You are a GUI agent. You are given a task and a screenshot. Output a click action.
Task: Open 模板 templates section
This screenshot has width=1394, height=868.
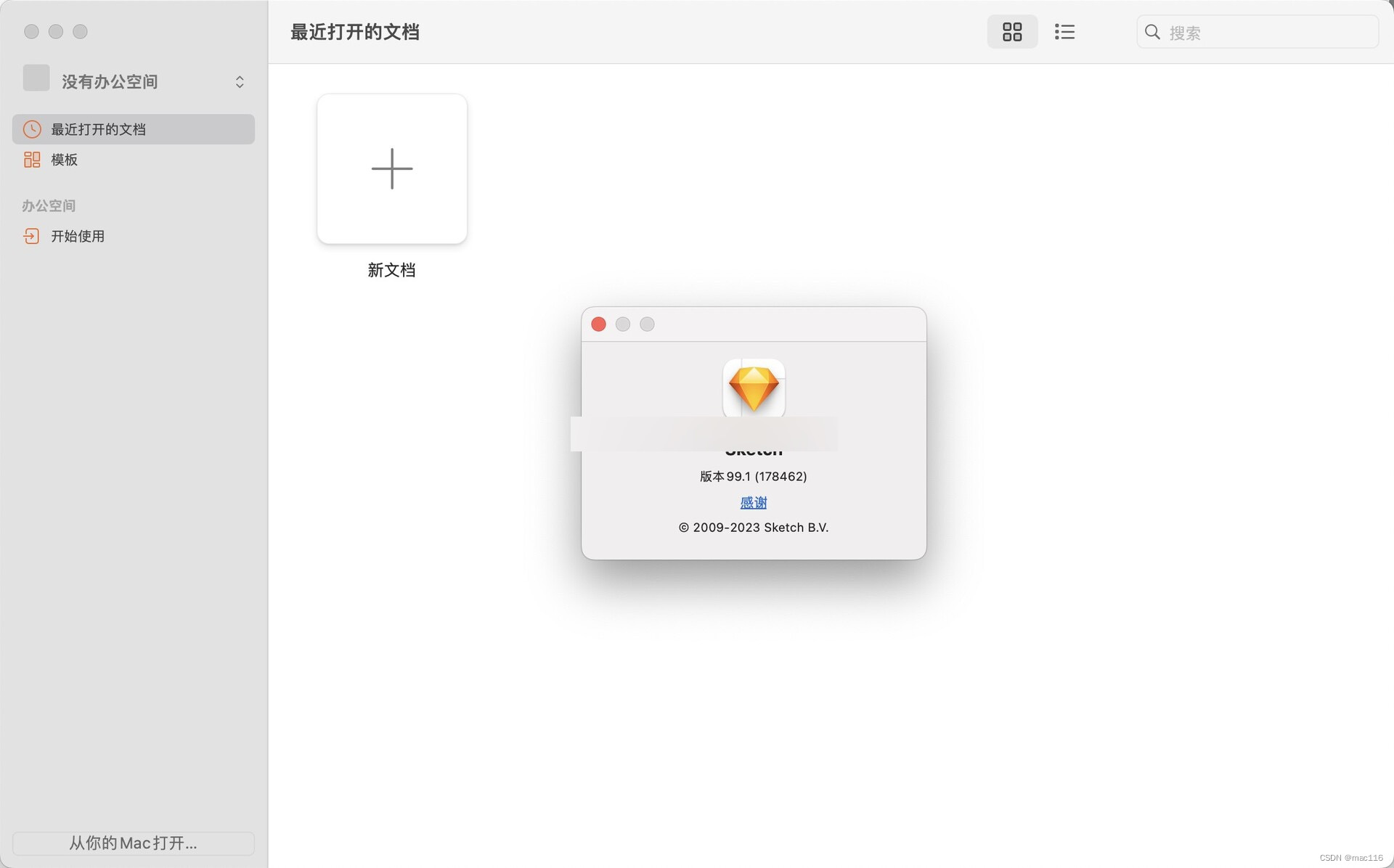tap(134, 160)
